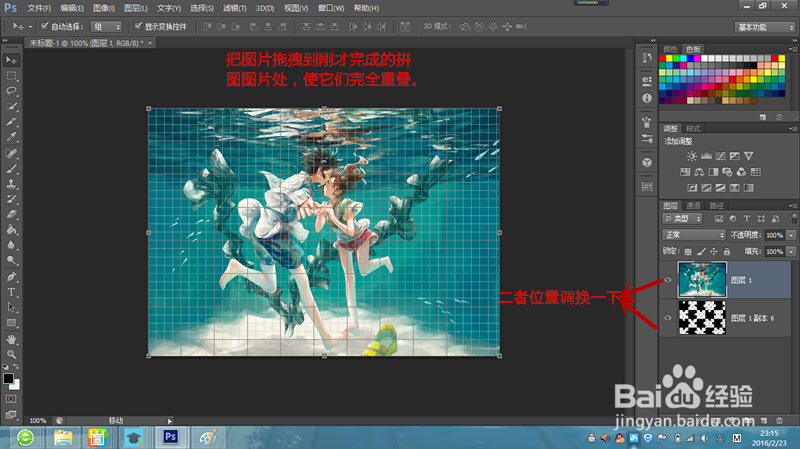Open the 3D panel cube icon
This screenshot has width=800, height=449.
click(x=647, y=162)
